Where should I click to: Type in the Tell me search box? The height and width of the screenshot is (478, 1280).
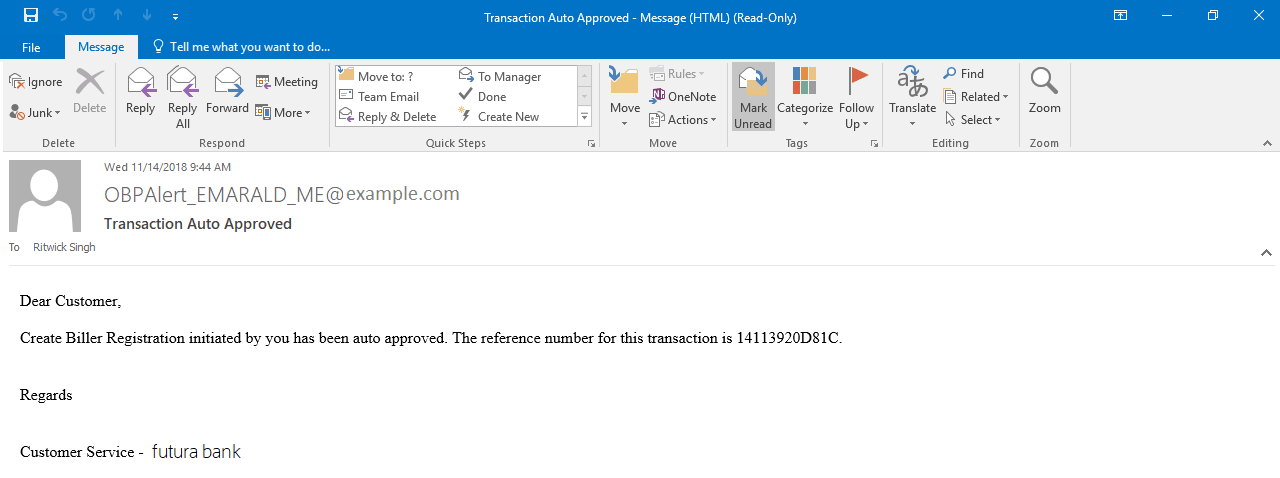tap(249, 47)
